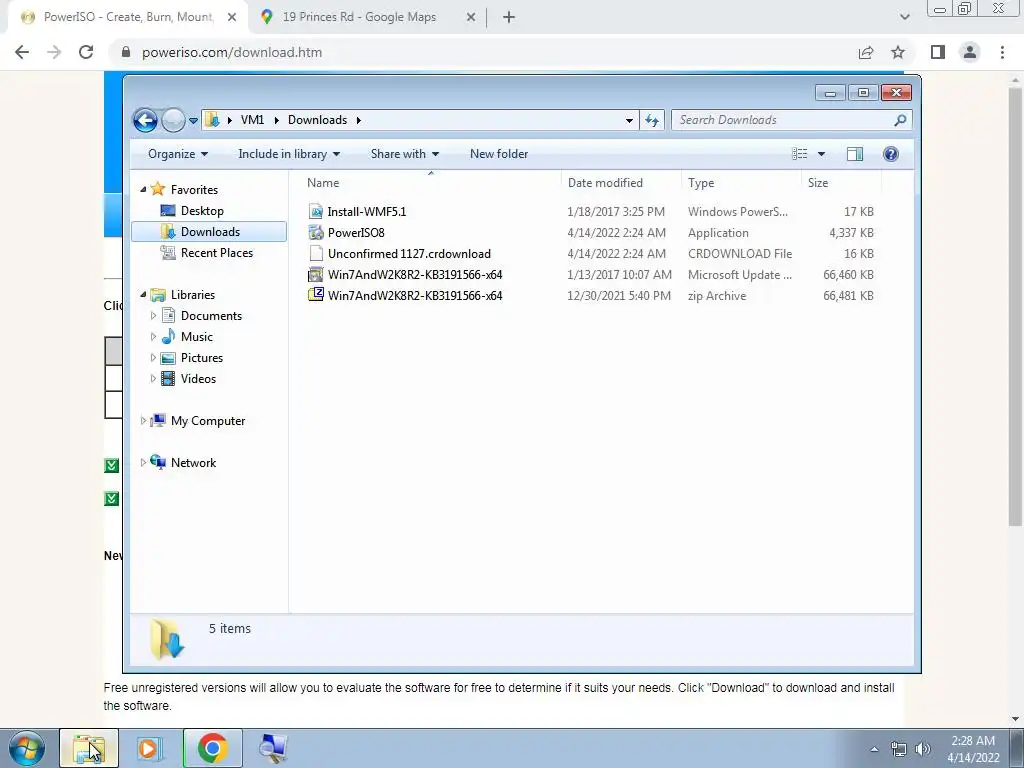The image size is (1024, 768).
Task: Switch to 19 Princes Rd Google Maps tab
Action: [x=359, y=17]
